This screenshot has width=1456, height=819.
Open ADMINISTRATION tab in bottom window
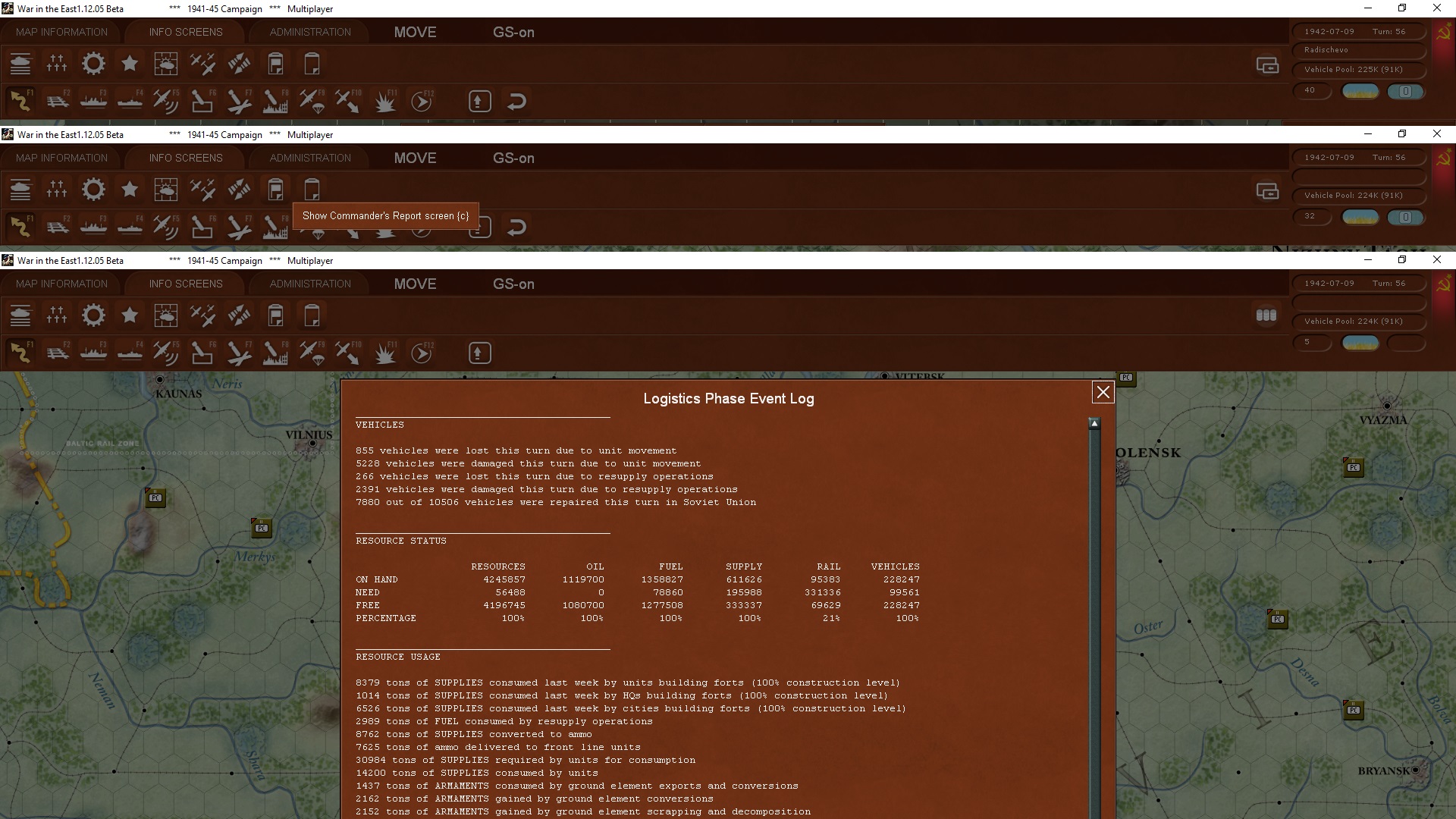pos(310,284)
